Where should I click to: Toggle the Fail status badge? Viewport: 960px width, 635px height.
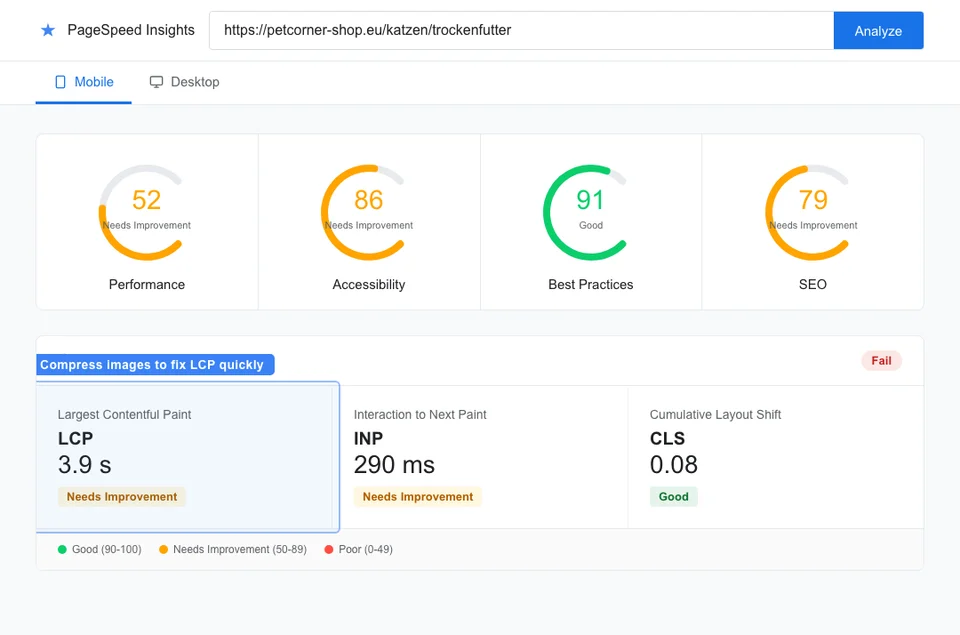click(x=881, y=360)
